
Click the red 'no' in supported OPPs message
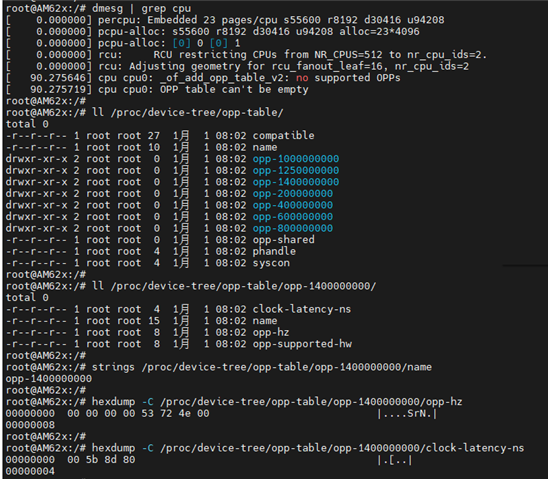[302, 78]
